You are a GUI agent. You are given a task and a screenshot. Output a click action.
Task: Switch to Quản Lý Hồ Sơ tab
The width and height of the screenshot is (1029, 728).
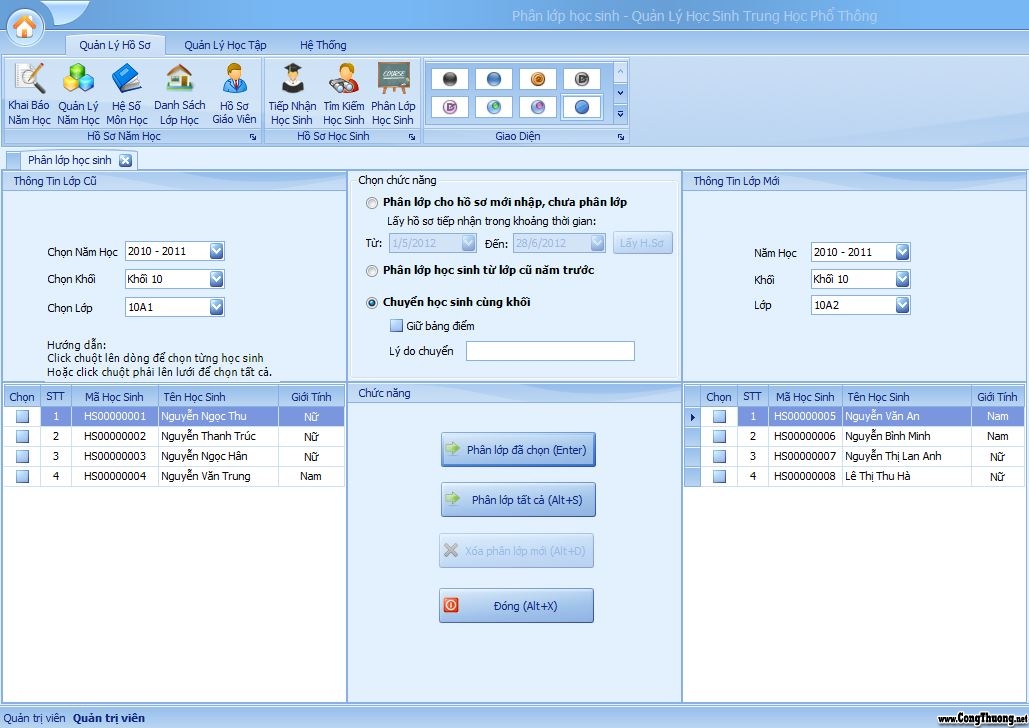pyautogui.click(x=115, y=45)
